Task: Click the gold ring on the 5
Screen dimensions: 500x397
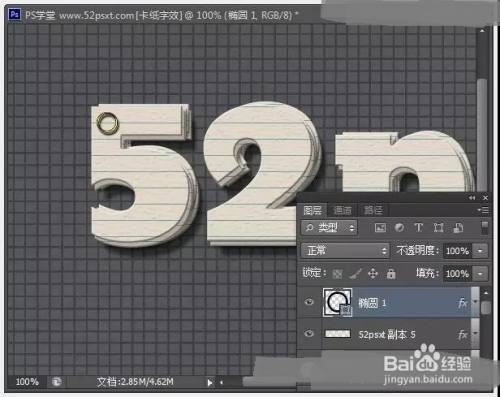Action: coord(107,123)
